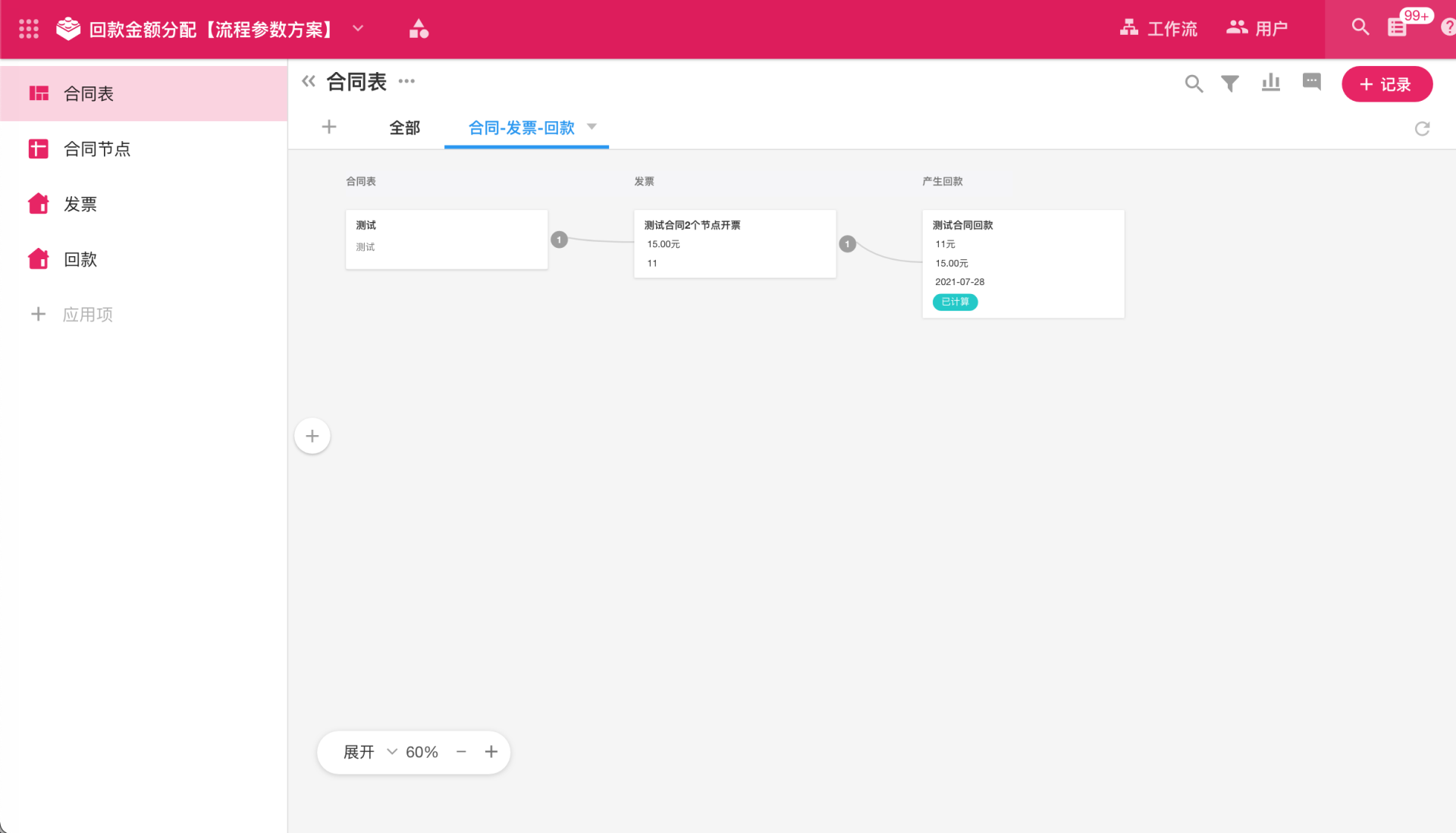Screen dimensions: 1456x833
Task: Switch to the 全部 view tab
Action: [404, 127]
